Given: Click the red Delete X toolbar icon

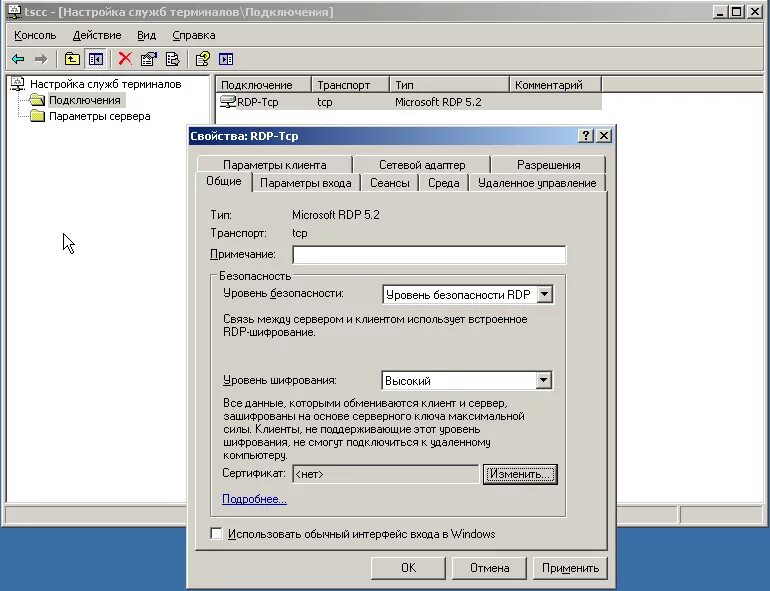Looking at the screenshot, I should (x=125, y=59).
